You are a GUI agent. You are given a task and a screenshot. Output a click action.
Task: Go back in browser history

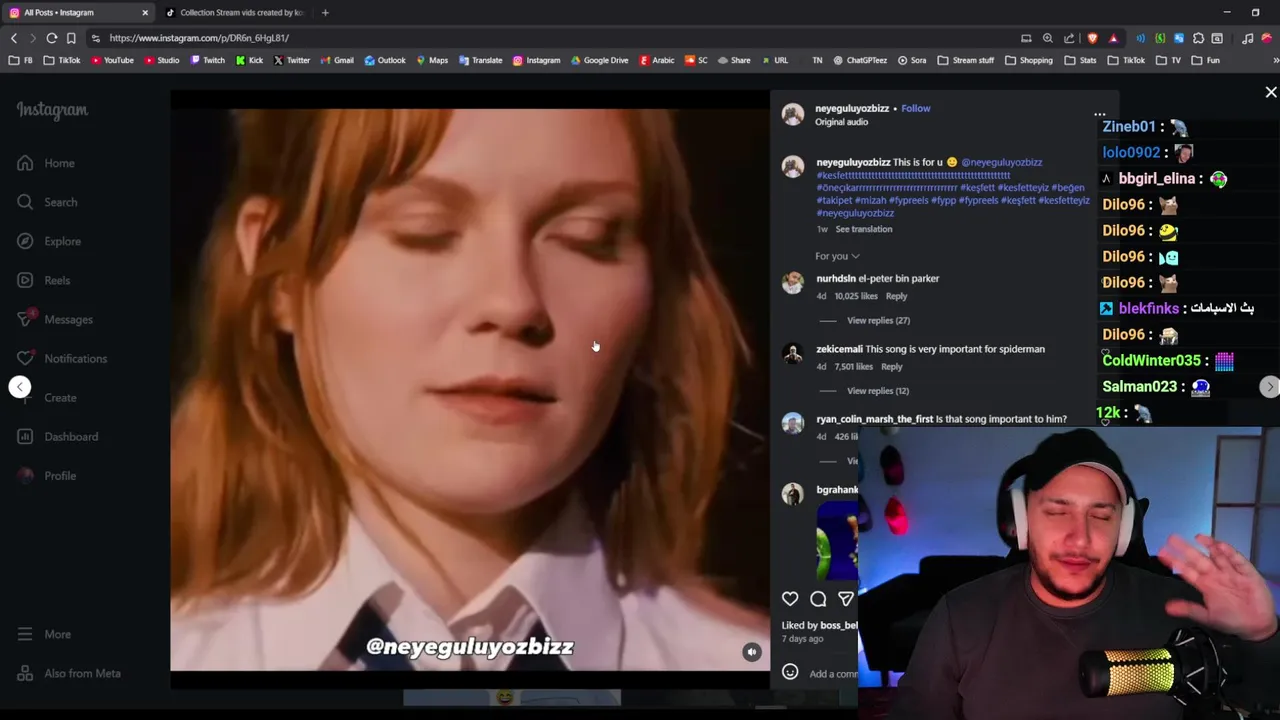point(14,38)
